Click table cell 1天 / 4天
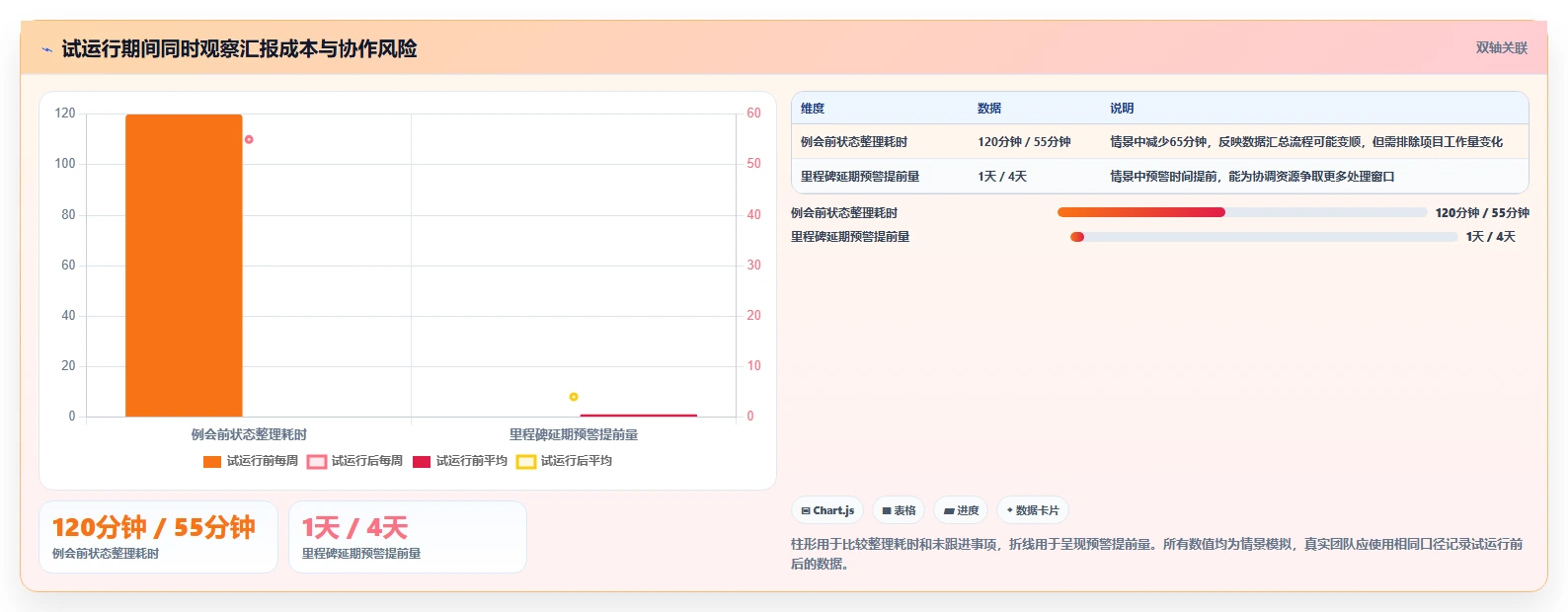The width and height of the screenshot is (1568, 612). [1002, 177]
